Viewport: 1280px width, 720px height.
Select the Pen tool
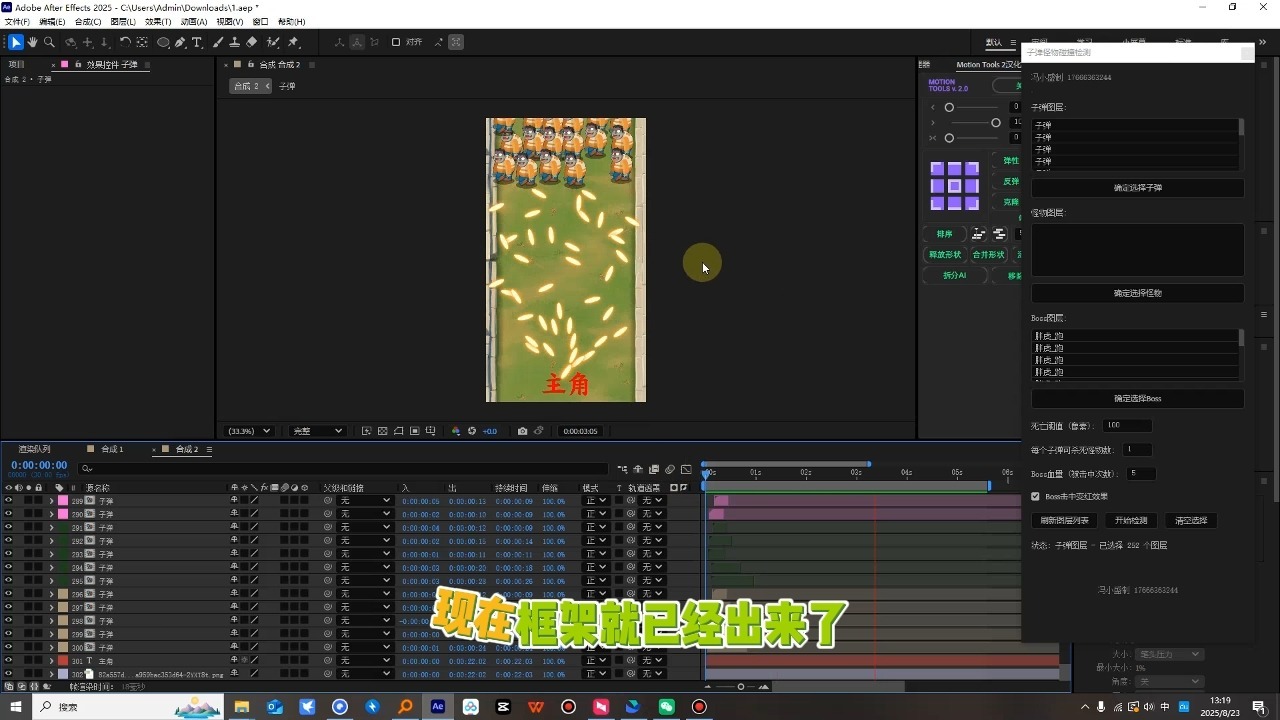coord(180,42)
